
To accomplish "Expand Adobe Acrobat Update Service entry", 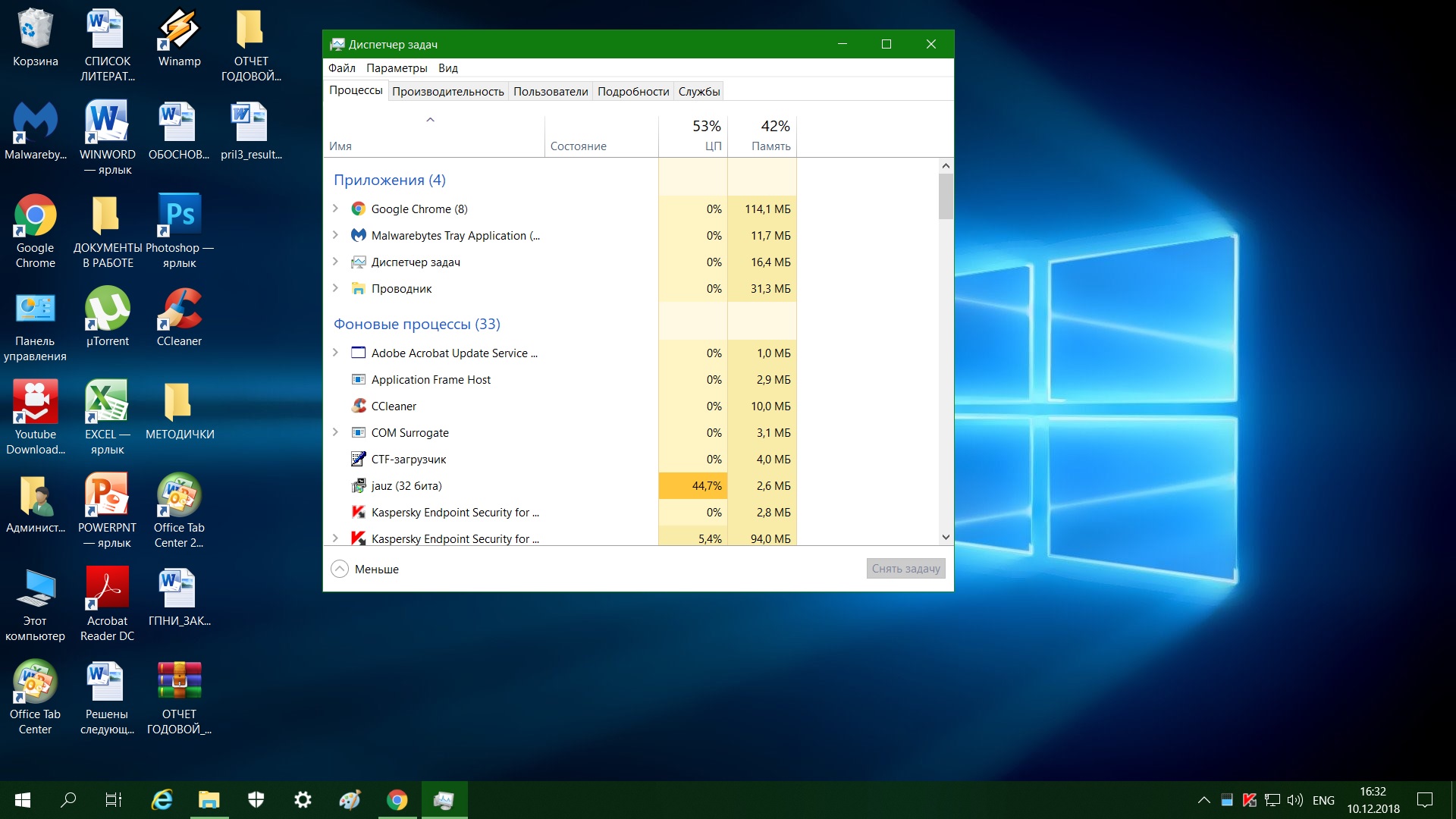I will tap(335, 353).
